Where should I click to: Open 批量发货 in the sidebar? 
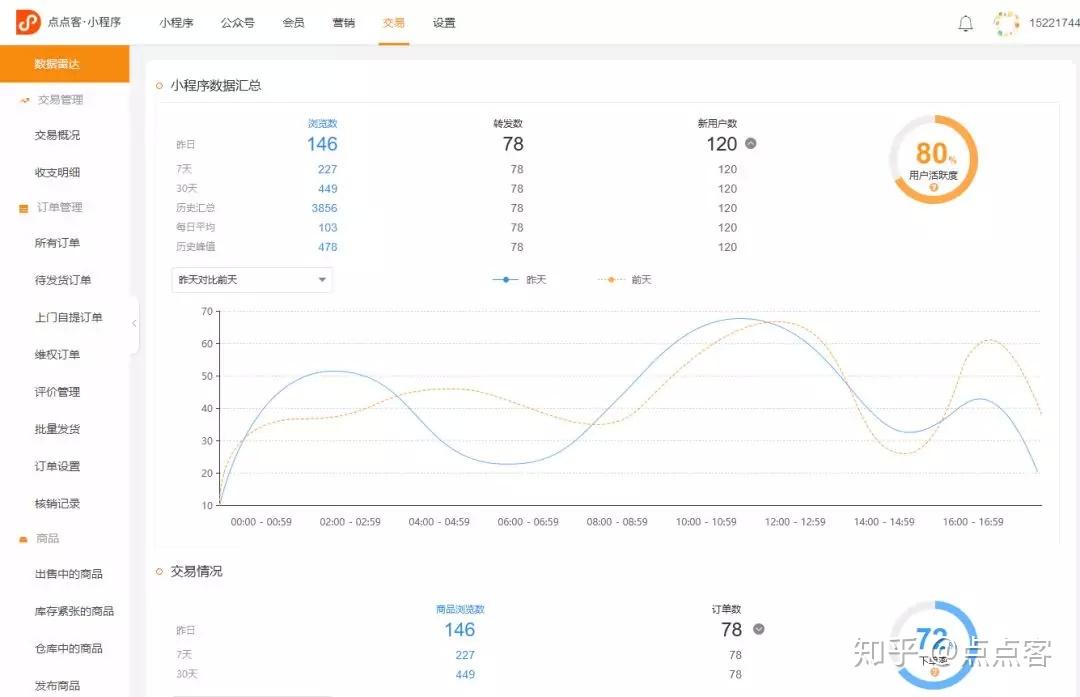click(57, 429)
